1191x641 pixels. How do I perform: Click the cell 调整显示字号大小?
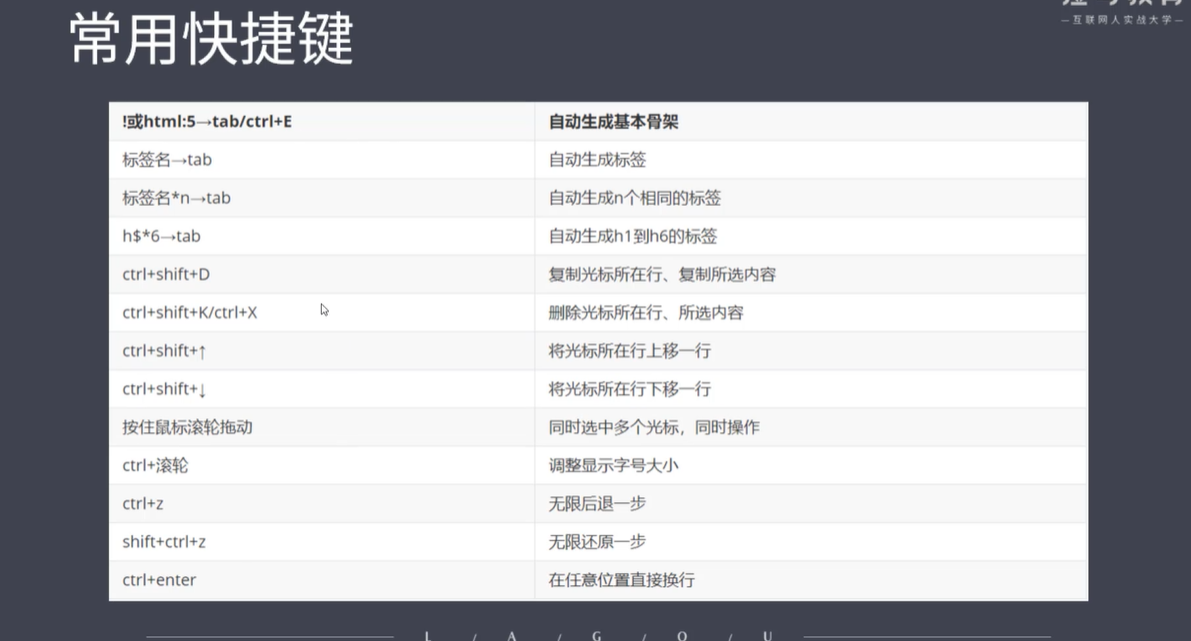point(811,466)
